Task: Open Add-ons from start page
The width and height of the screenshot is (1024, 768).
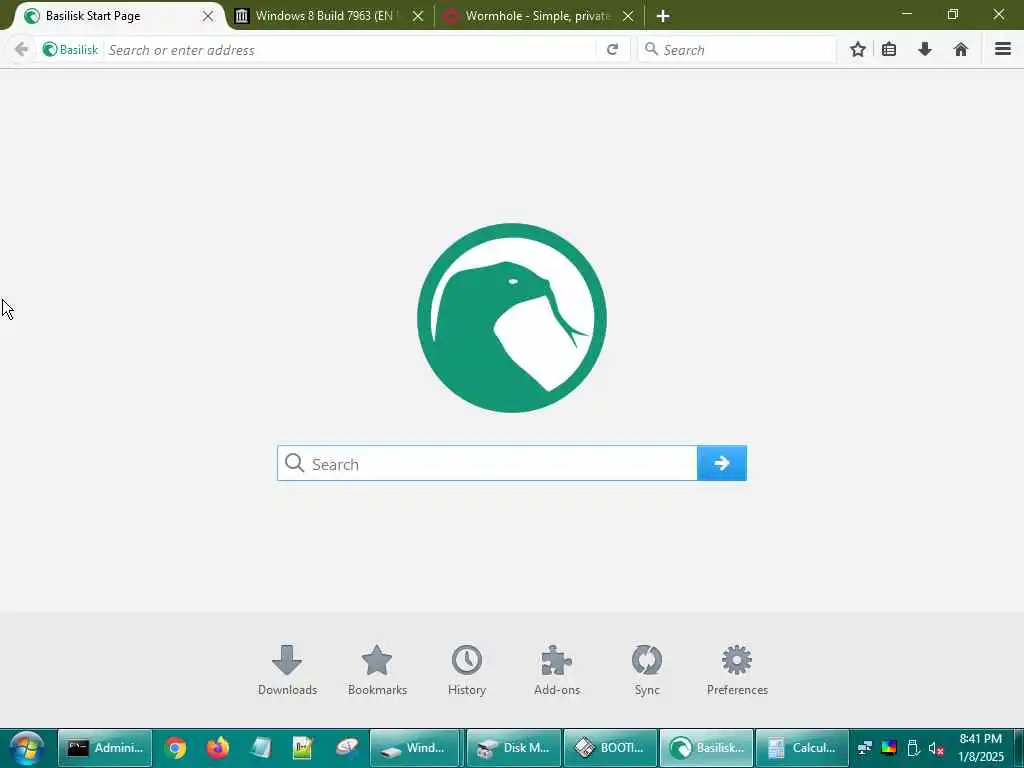Action: pyautogui.click(x=557, y=670)
